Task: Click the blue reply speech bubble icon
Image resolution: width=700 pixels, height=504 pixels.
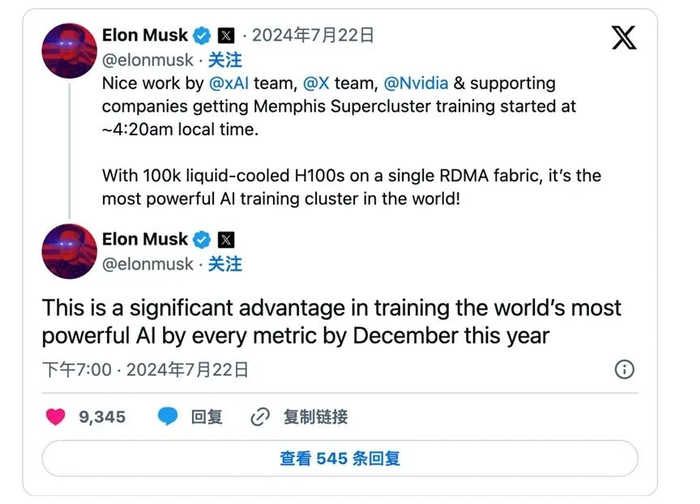Action: (x=168, y=416)
